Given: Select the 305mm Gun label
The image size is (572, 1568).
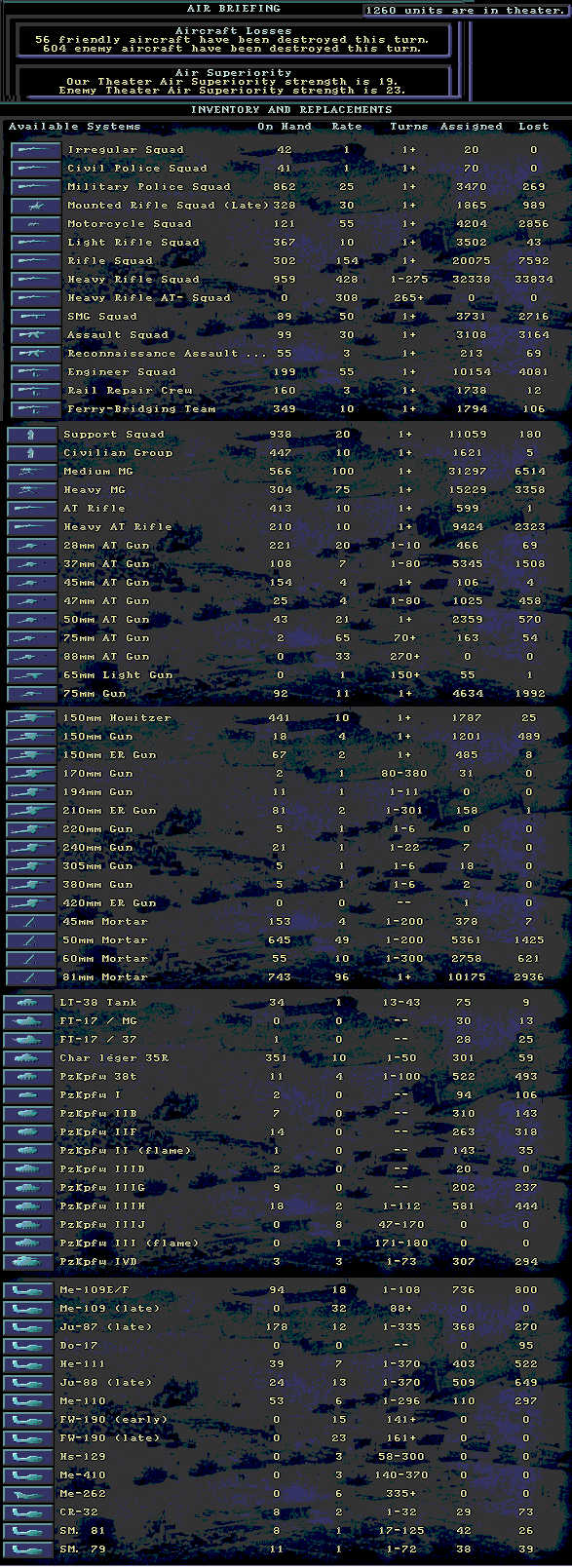Looking at the screenshot, I should tap(98, 866).
